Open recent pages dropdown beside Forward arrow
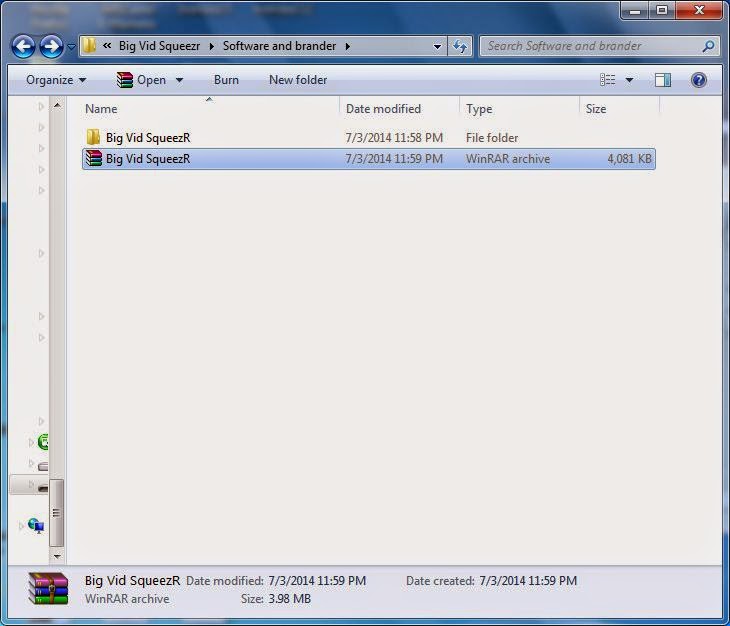Image resolution: width=730 pixels, height=626 pixels. (71, 47)
